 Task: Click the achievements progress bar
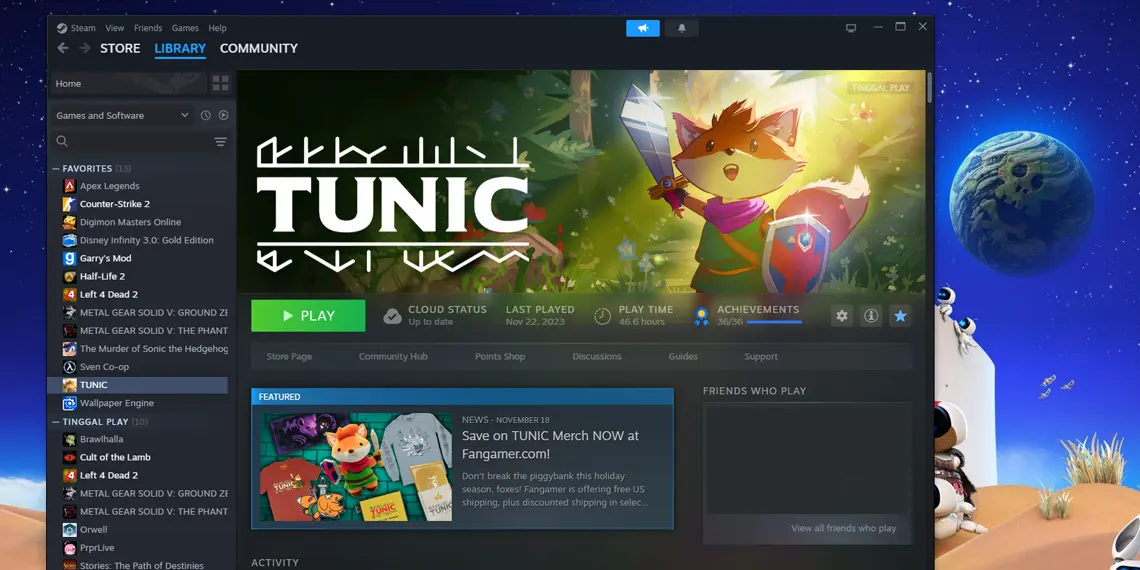click(774, 321)
